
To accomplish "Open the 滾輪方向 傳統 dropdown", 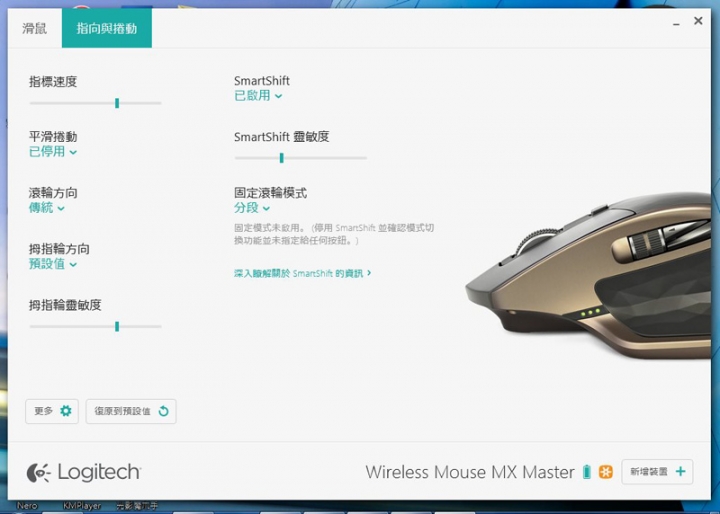I will point(47,208).
